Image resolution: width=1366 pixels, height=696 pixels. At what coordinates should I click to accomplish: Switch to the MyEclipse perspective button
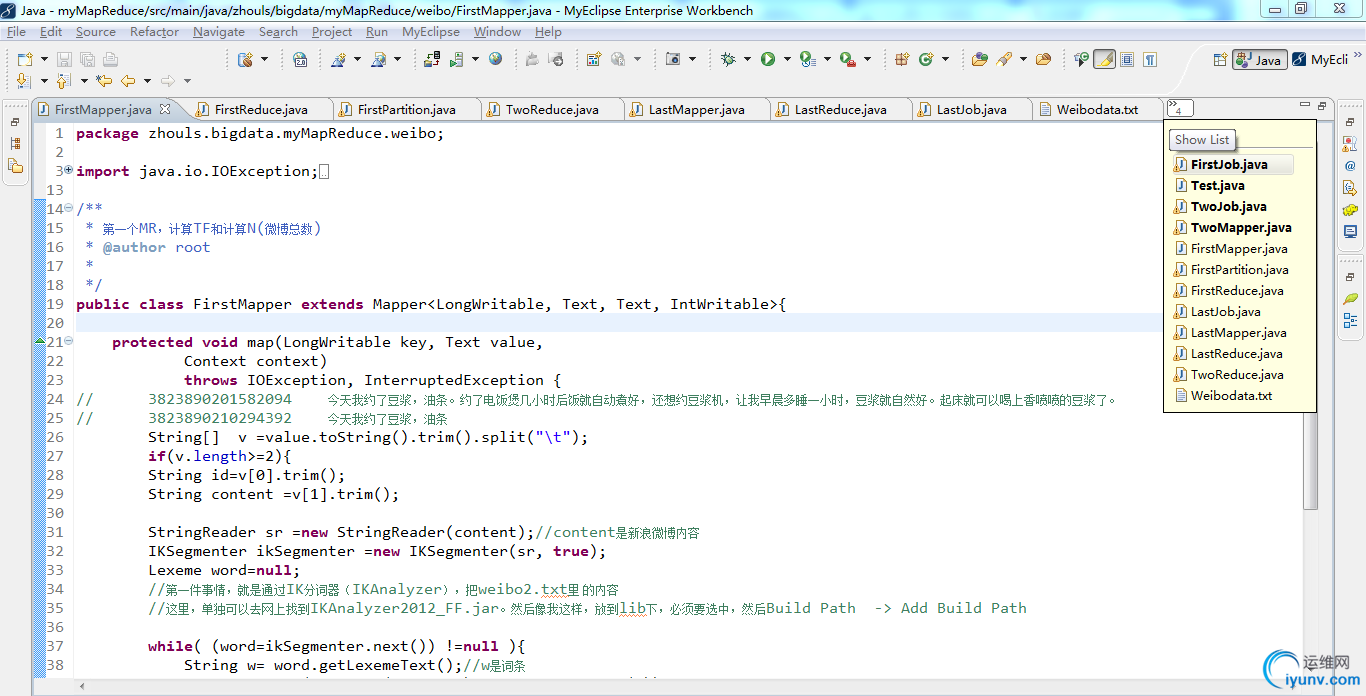[1321, 60]
